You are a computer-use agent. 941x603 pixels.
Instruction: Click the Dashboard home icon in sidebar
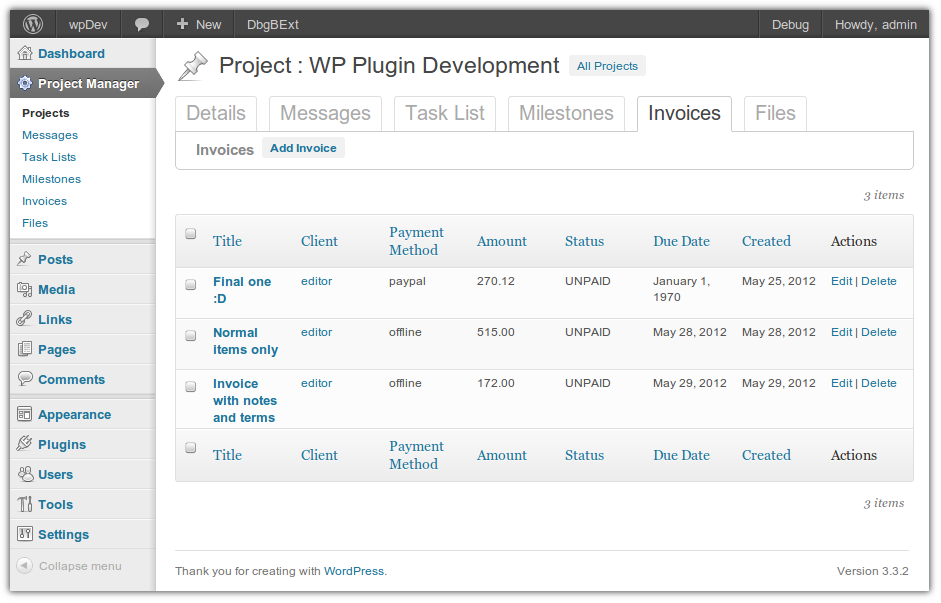(25, 53)
